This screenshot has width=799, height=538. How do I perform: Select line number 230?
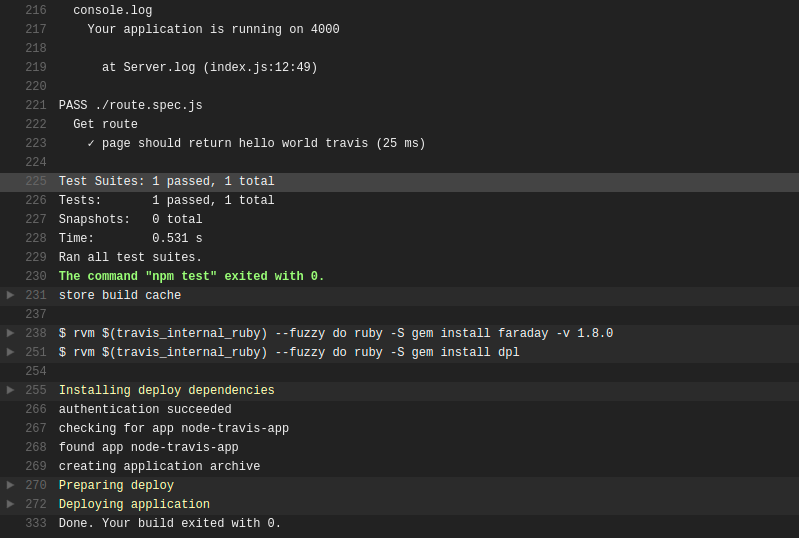36,276
